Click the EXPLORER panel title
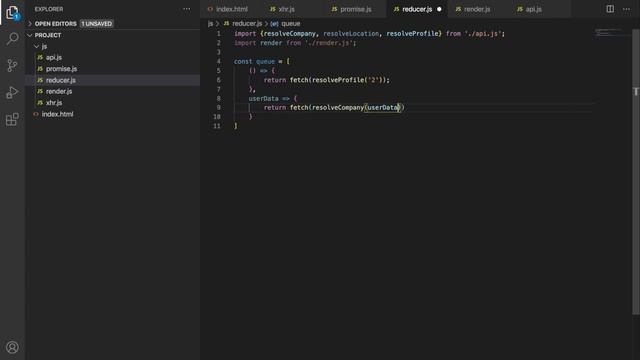The height and width of the screenshot is (360, 640). 49,9
